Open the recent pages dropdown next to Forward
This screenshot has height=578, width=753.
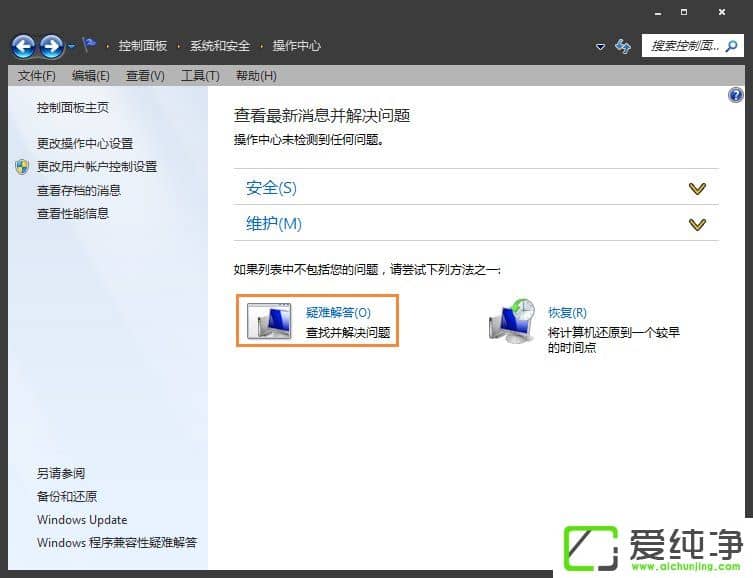[72, 47]
